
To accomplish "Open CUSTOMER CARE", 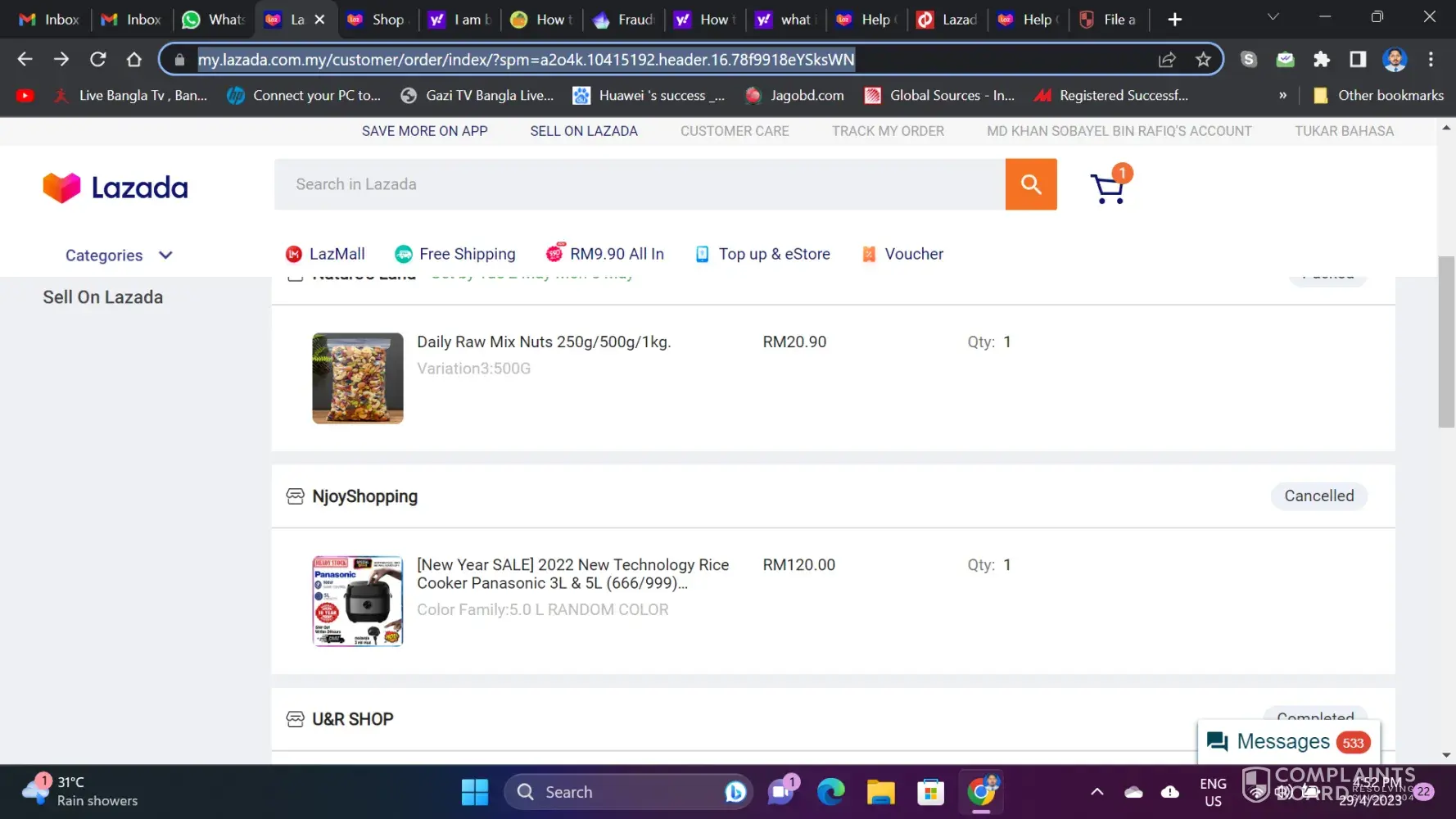I will [735, 131].
